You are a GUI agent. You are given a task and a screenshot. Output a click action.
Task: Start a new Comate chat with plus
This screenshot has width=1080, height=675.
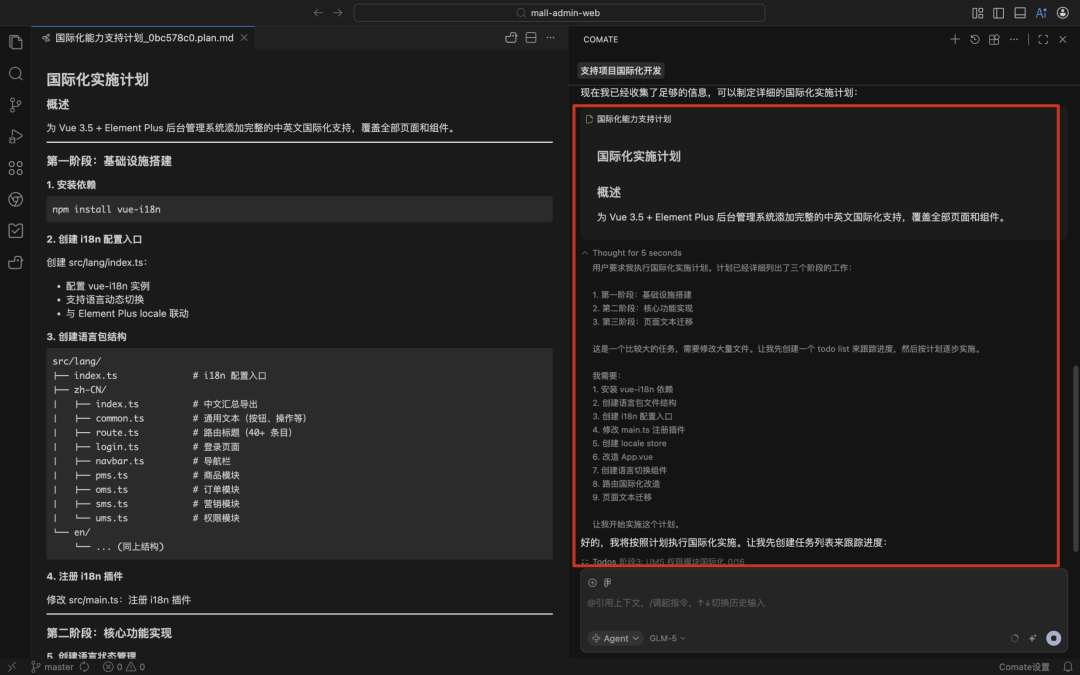[955, 39]
